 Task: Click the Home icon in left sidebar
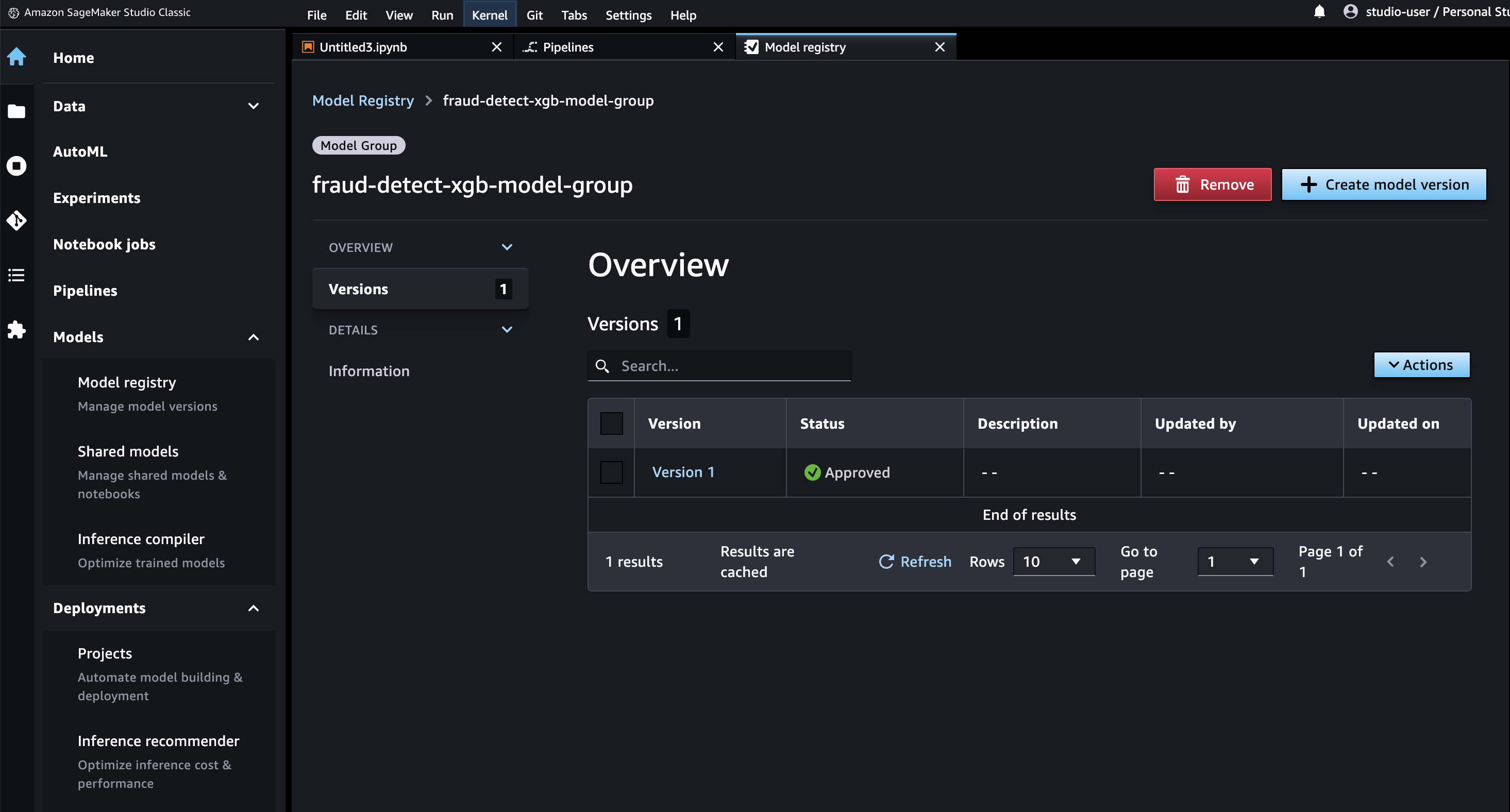click(16, 57)
